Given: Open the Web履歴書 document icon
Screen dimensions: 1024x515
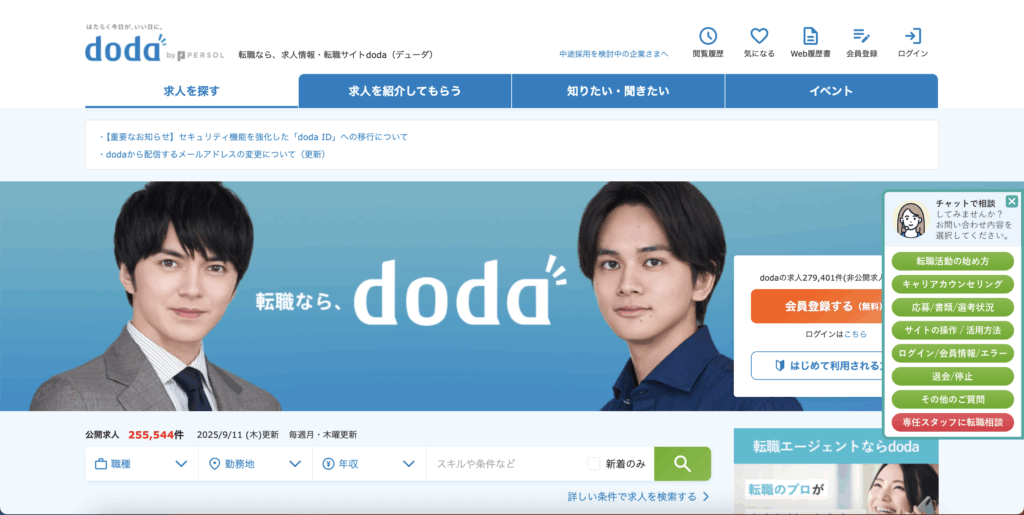Looking at the screenshot, I should tap(810, 36).
